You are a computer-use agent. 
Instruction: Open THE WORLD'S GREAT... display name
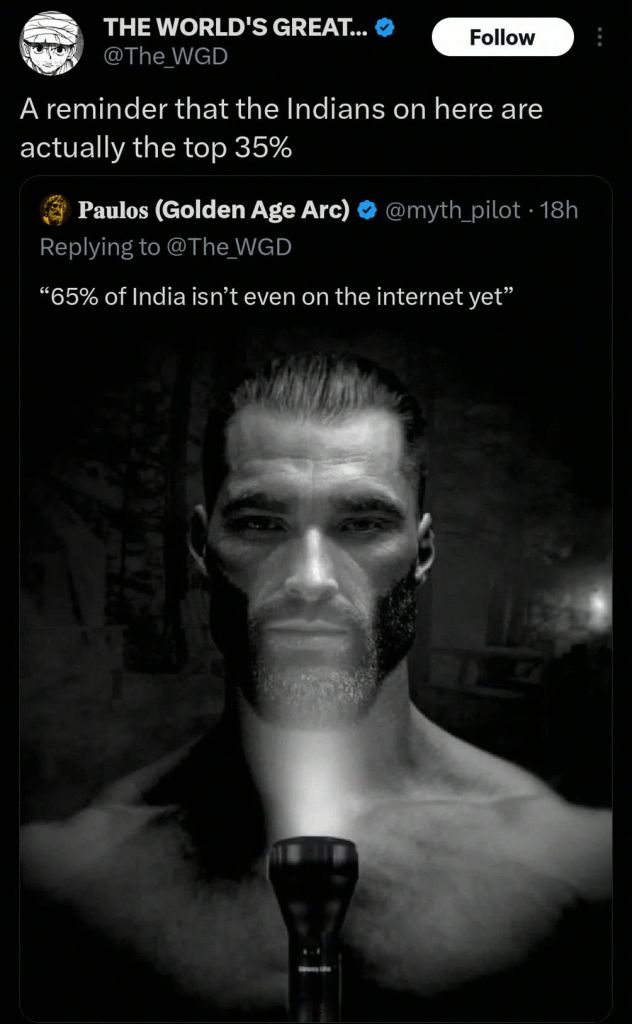(238, 28)
